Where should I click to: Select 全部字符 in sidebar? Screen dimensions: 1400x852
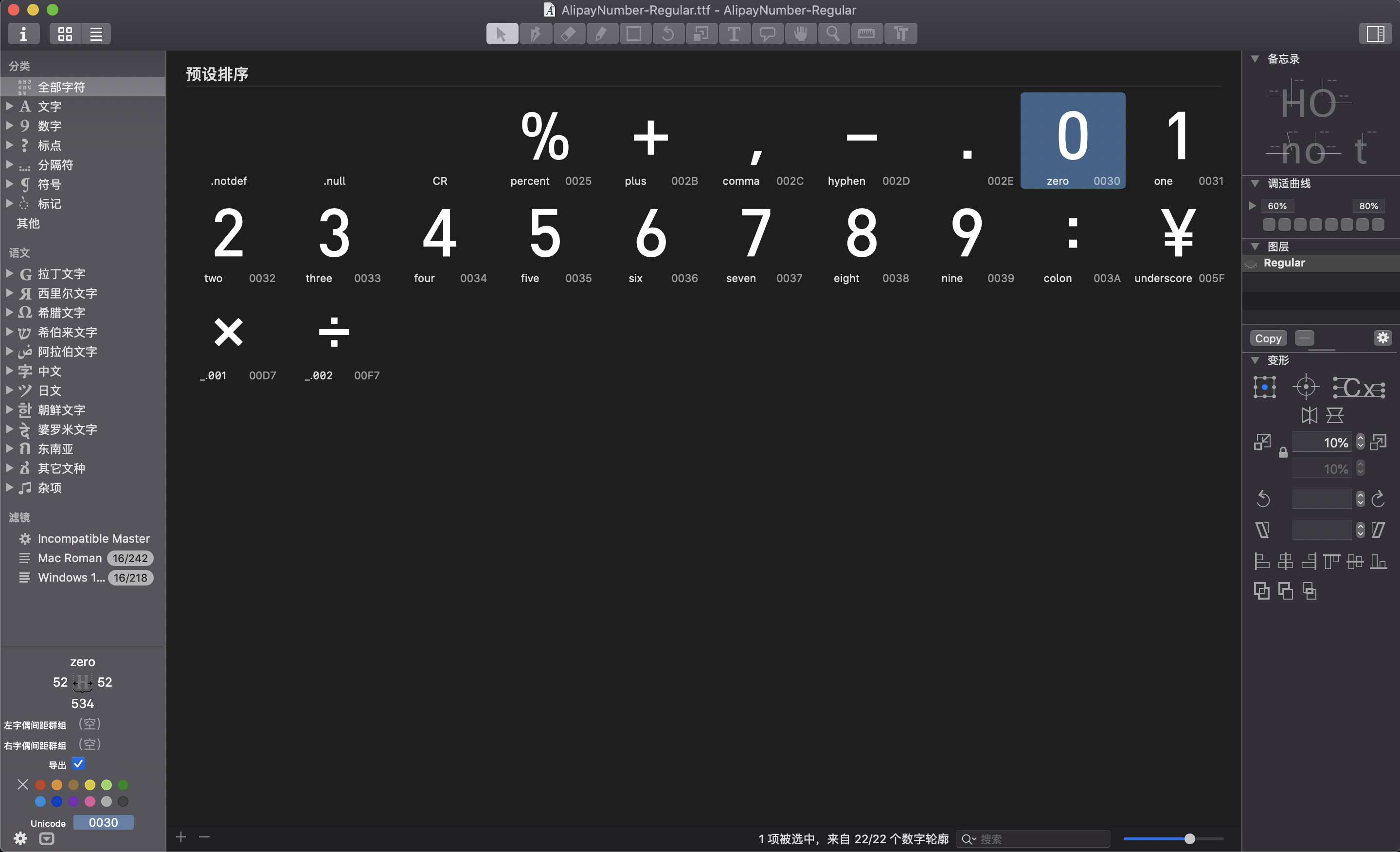coord(61,87)
